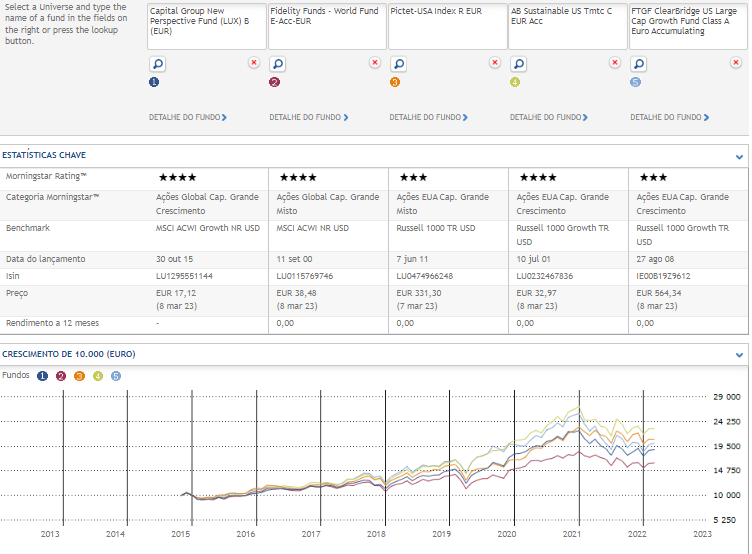Toggle fund 3 orange legend marker in chart
The width and height of the screenshot is (752, 554).
(79, 376)
